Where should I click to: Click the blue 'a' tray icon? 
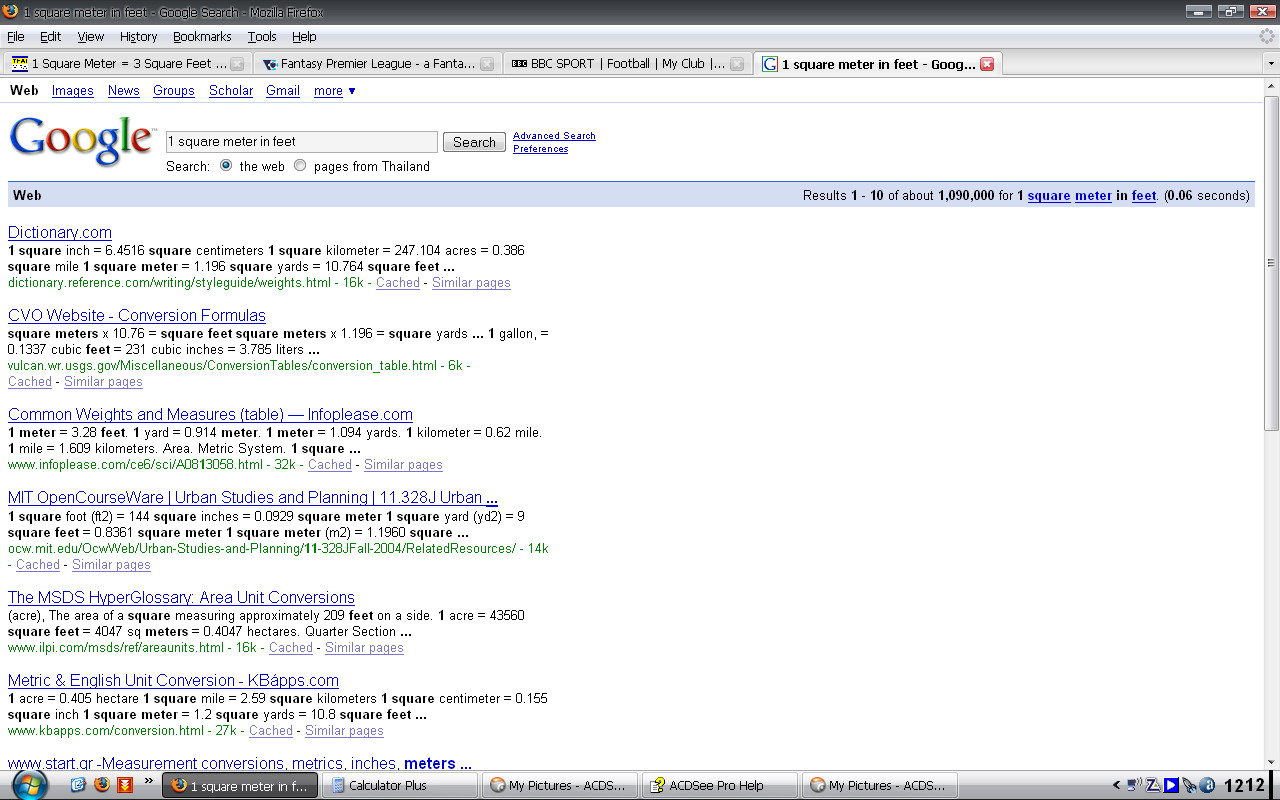tap(1207, 785)
